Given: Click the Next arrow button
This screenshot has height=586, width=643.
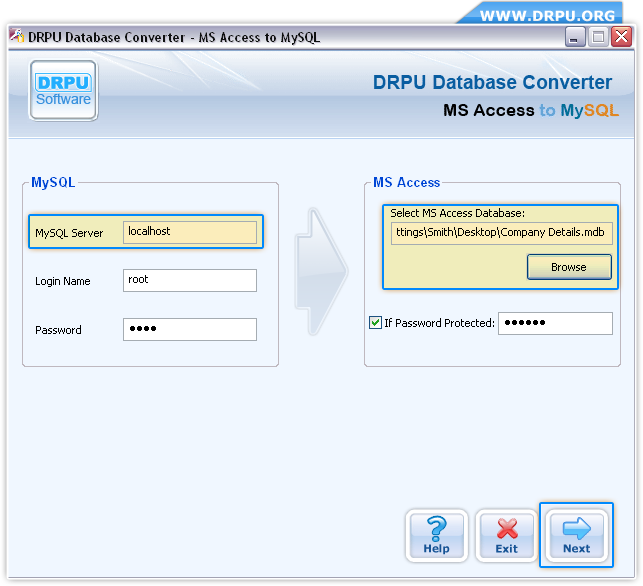Looking at the screenshot, I should (576, 535).
